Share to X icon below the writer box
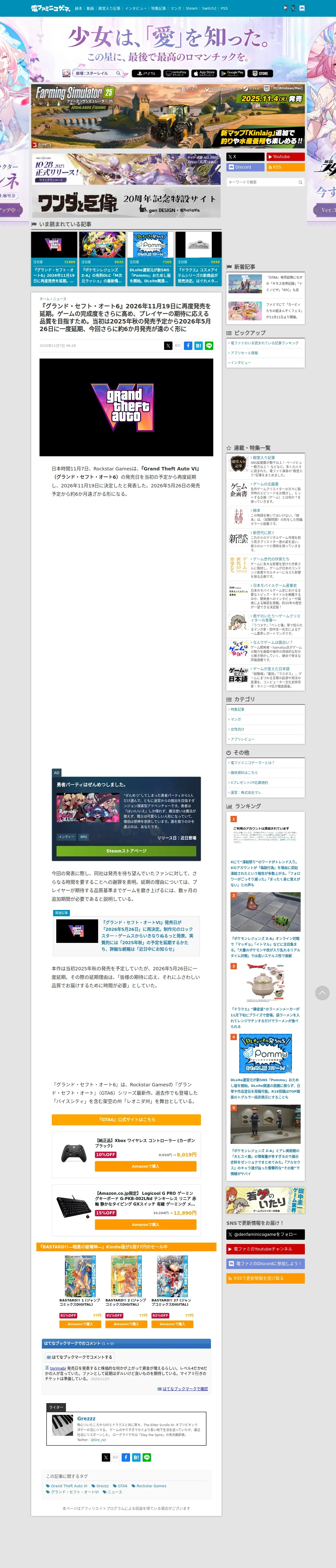 point(105,1457)
